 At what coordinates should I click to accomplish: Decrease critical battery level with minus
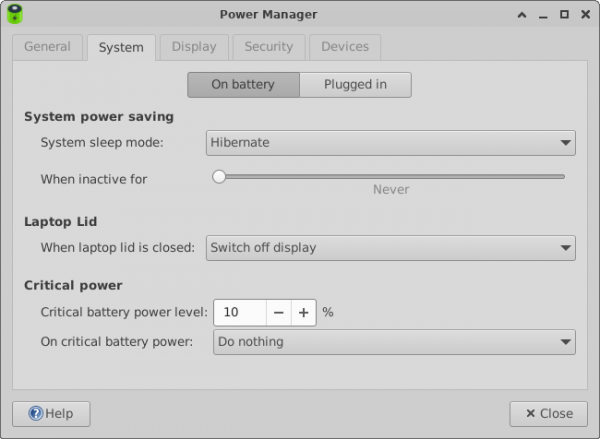pos(279,313)
